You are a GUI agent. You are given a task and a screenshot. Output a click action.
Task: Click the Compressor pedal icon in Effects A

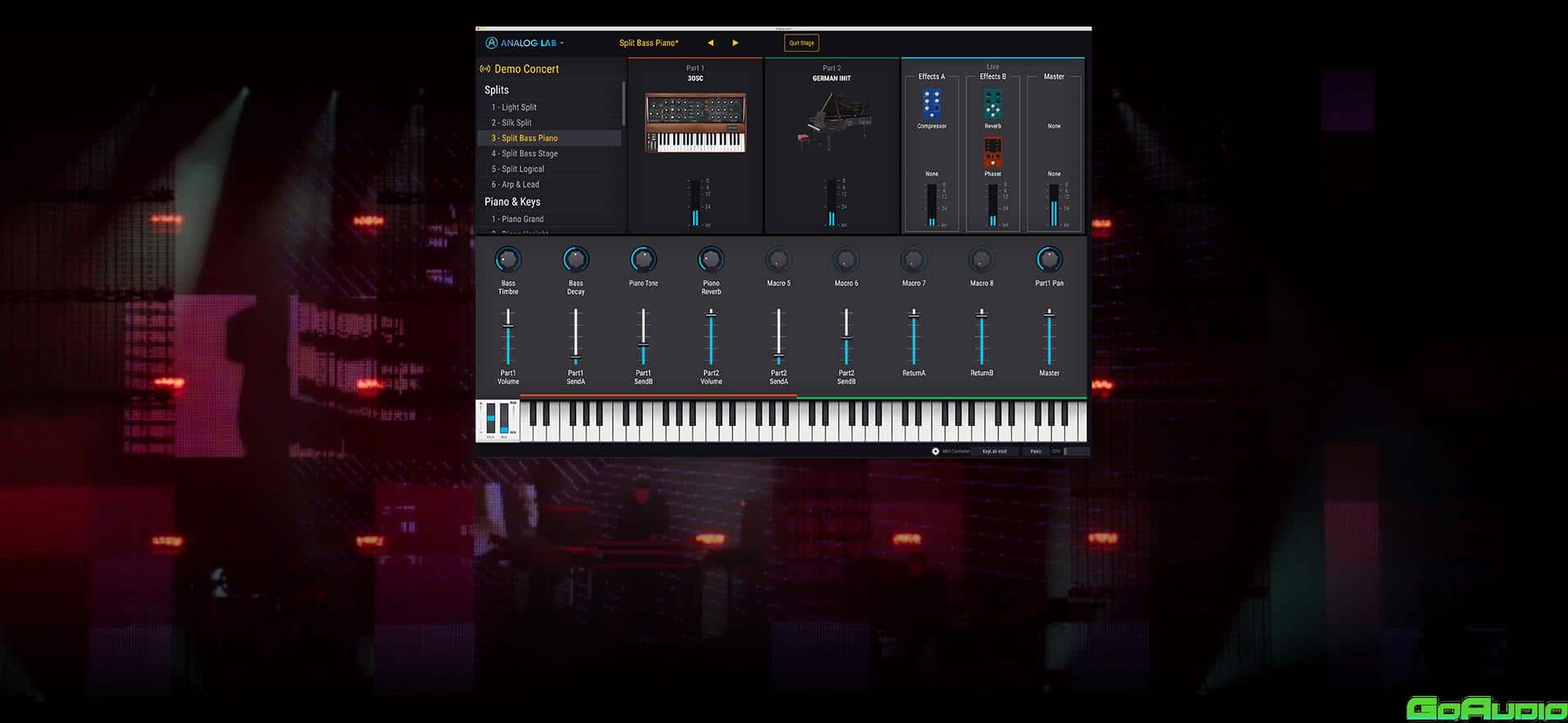(931, 104)
